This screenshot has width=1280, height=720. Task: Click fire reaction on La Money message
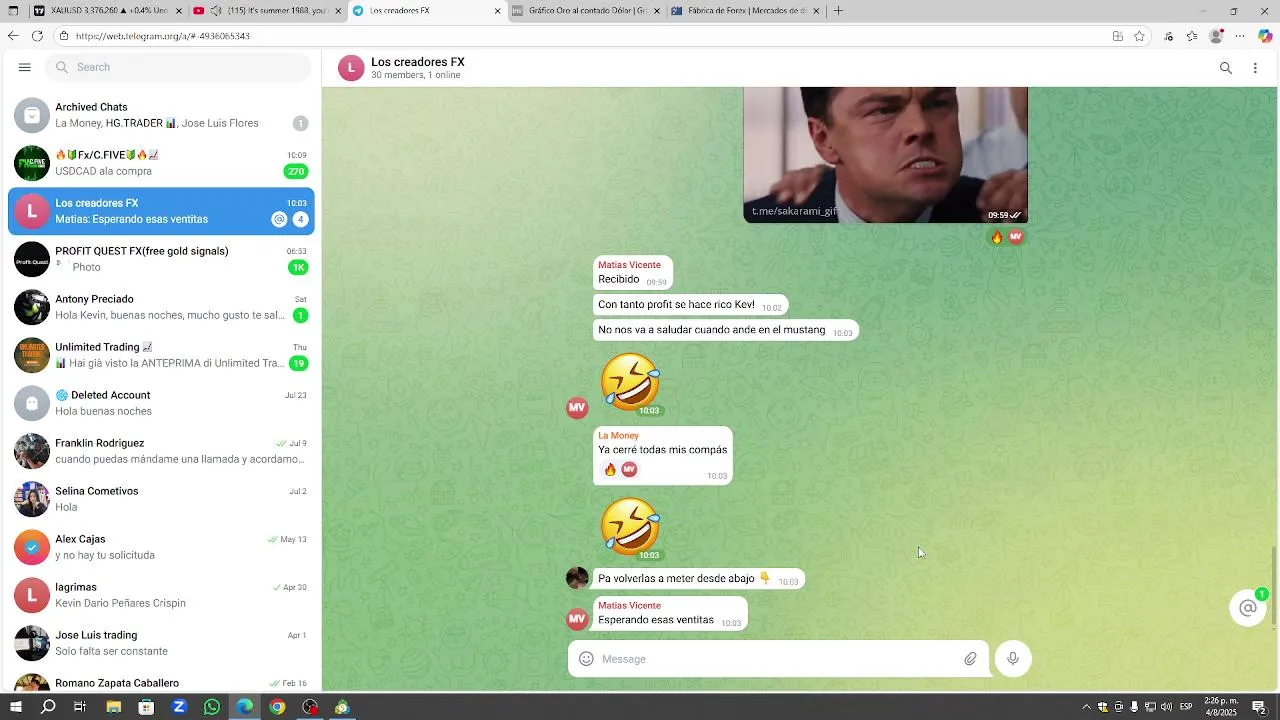610,469
